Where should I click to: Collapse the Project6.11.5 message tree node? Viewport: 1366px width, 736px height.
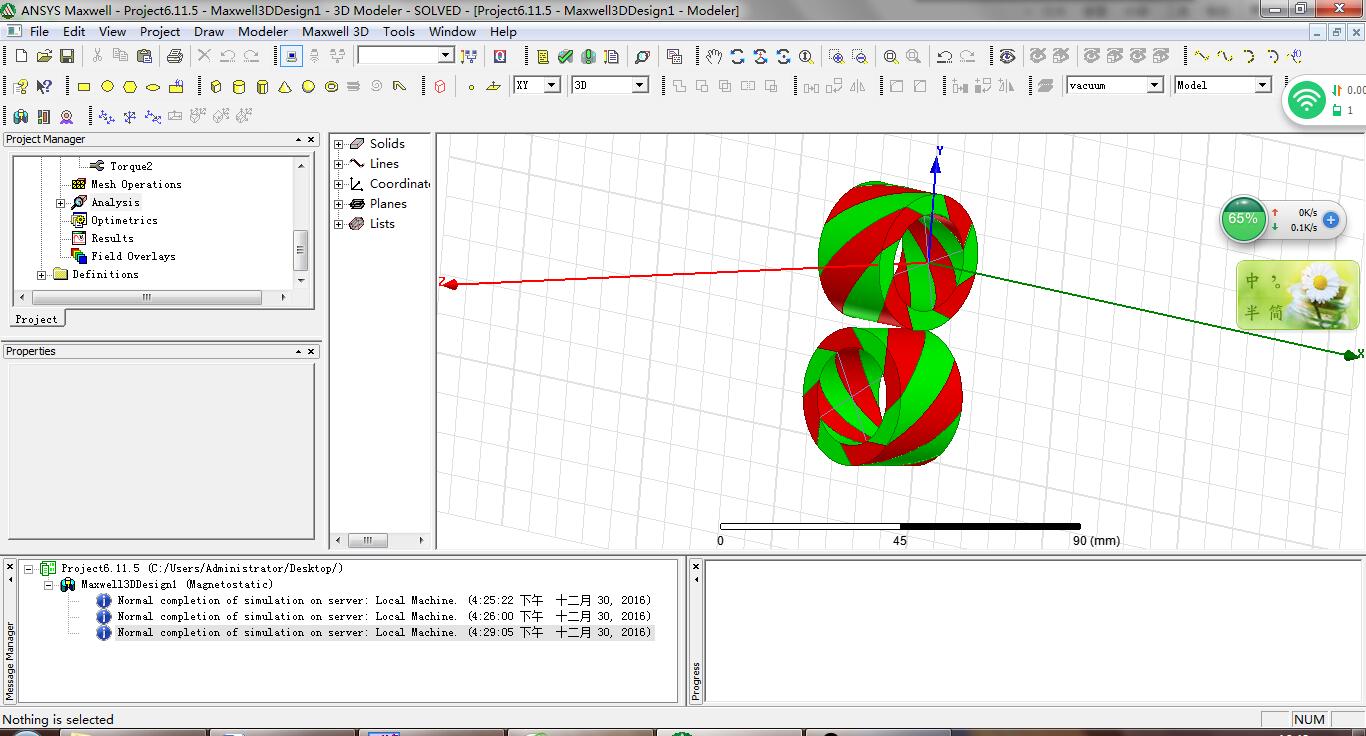29,569
